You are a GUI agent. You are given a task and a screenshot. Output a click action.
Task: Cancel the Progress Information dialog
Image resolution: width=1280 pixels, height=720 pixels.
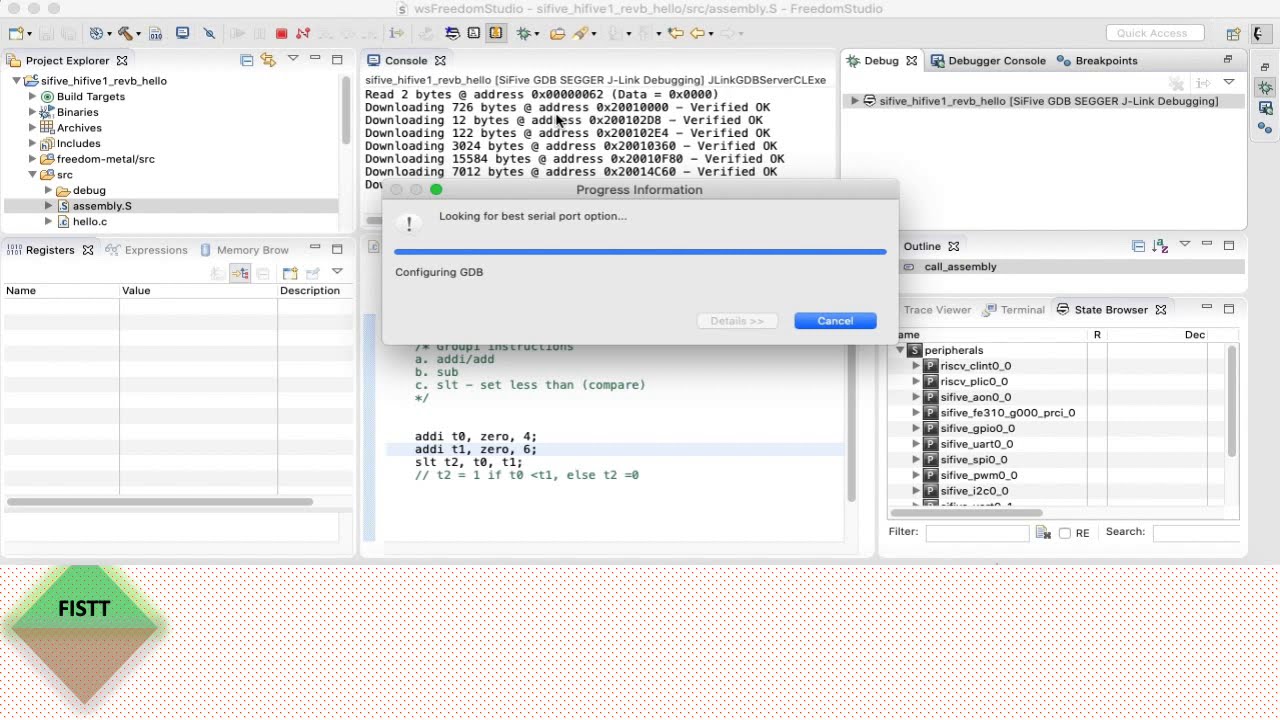[835, 321]
